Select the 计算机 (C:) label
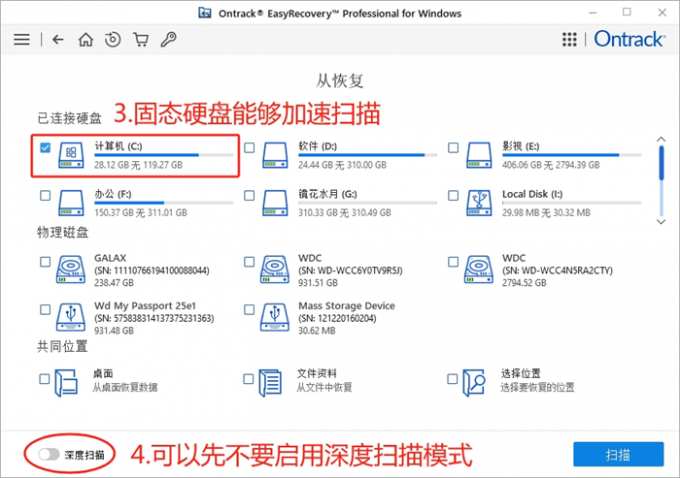680x478 pixels. pyautogui.click(x=118, y=146)
